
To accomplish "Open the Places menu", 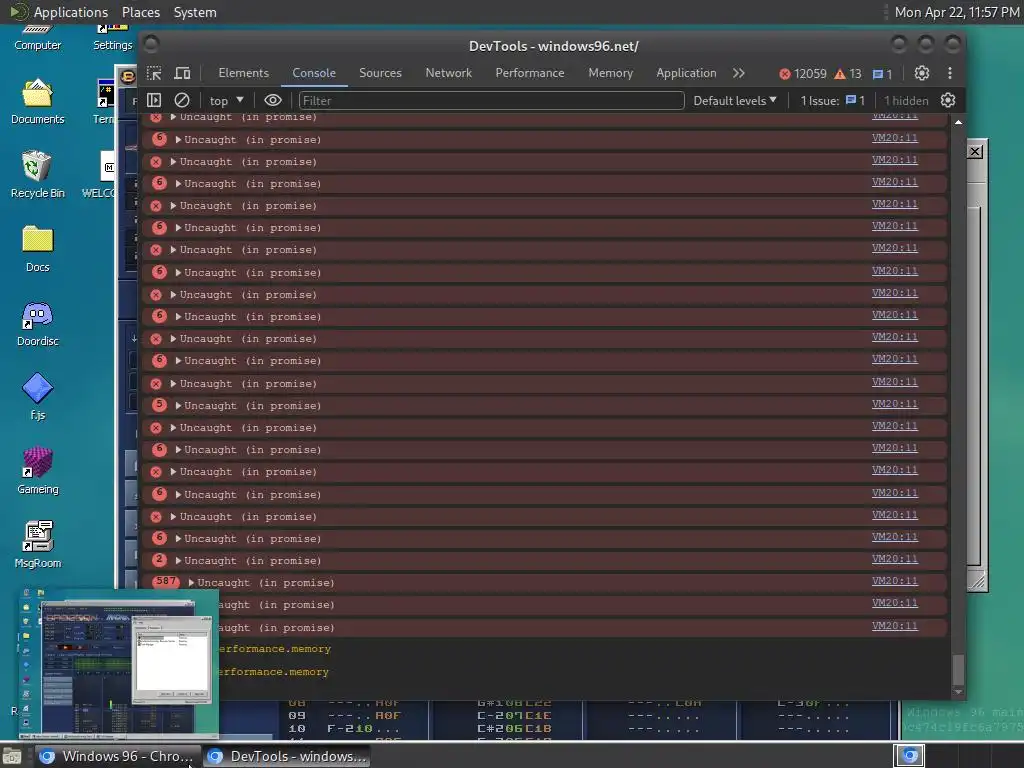I will (140, 12).
